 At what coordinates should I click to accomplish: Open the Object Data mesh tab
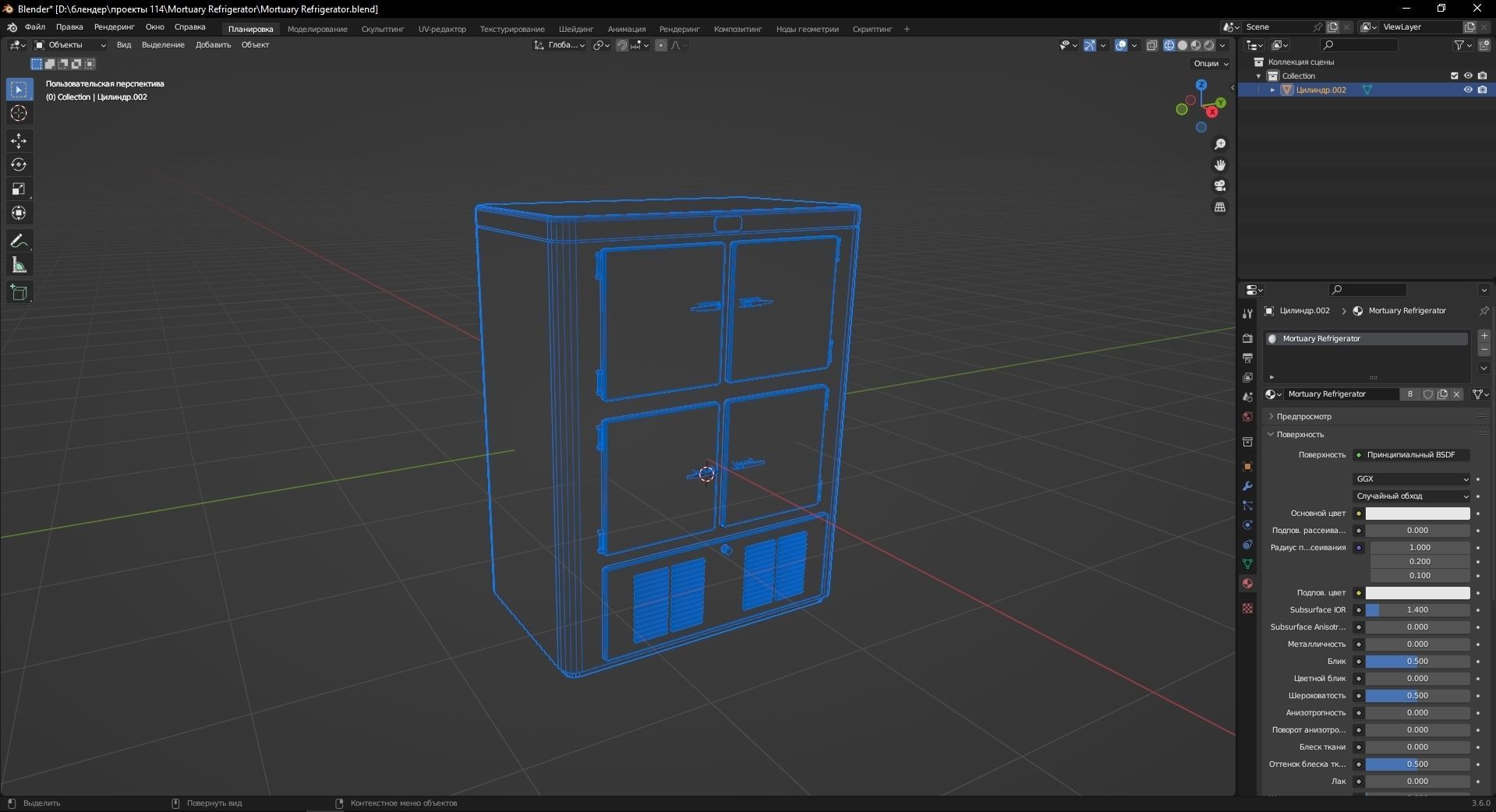[x=1247, y=563]
